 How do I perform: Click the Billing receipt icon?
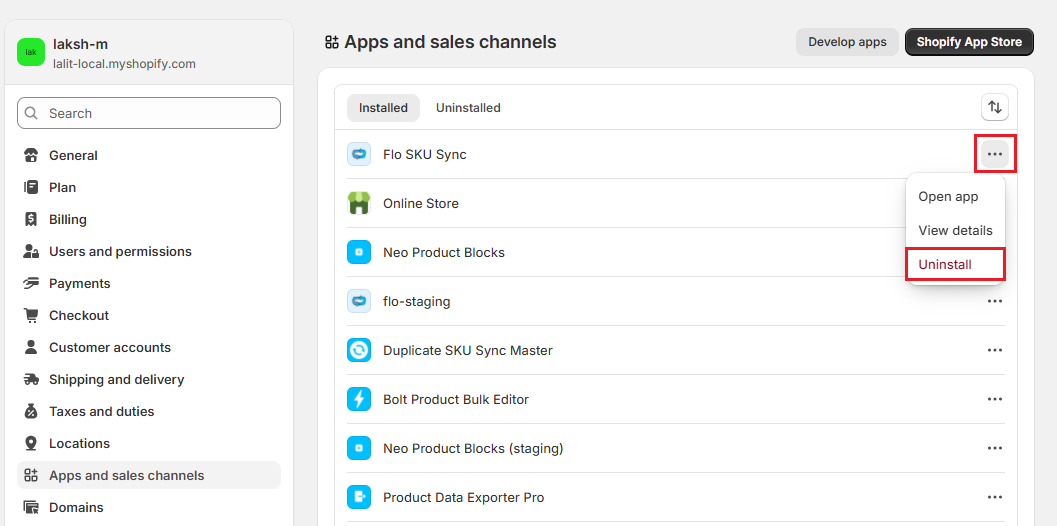pos(30,220)
